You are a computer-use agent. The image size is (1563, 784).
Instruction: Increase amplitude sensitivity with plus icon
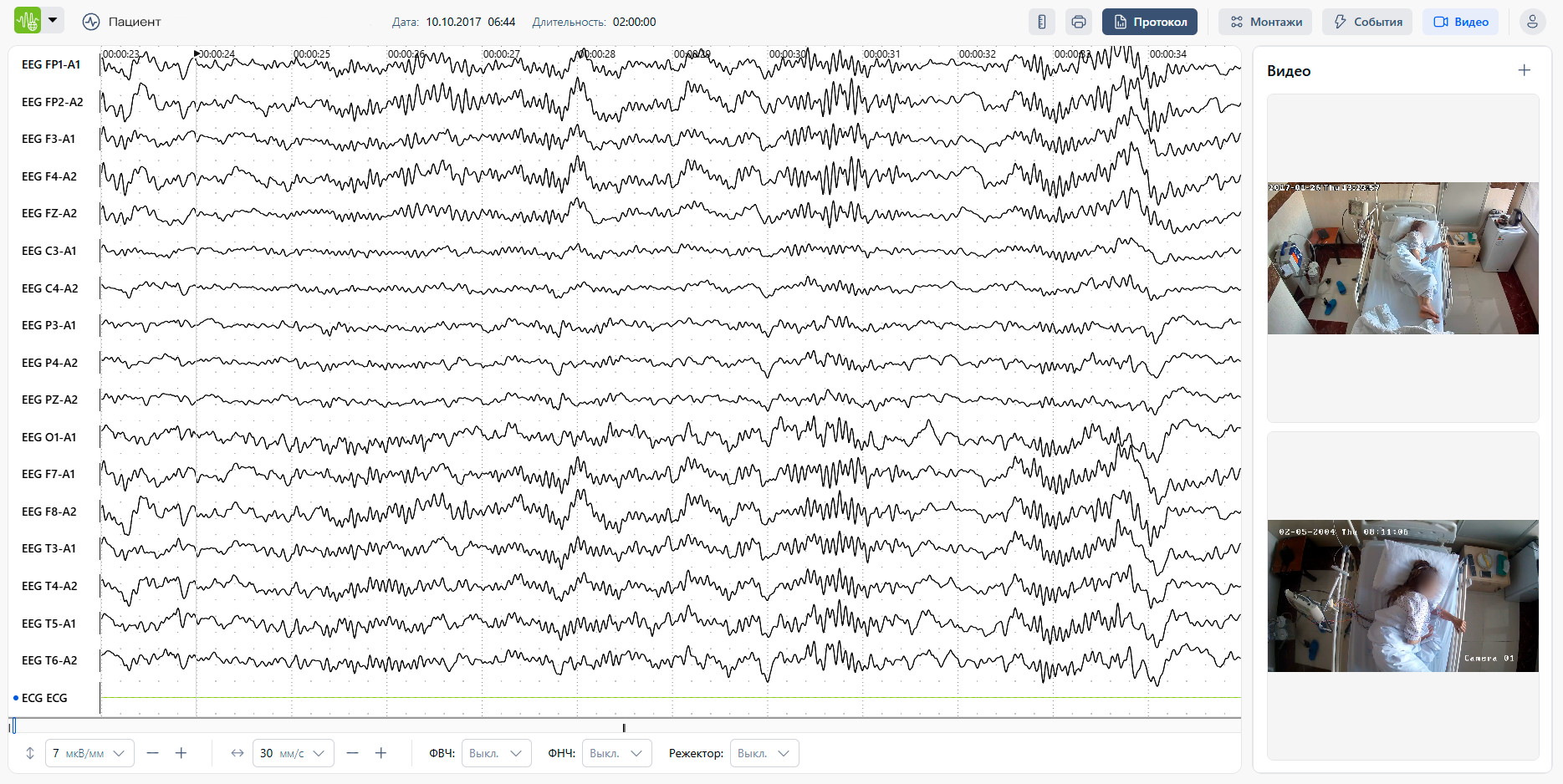(181, 753)
